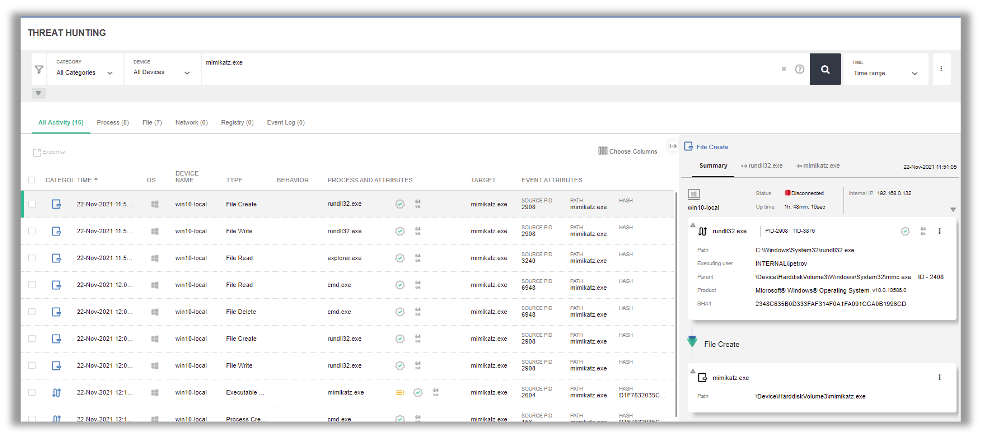Open kebab menu of rundll32.exe card
Image resolution: width=981 pixels, height=437 pixels.
tap(939, 231)
